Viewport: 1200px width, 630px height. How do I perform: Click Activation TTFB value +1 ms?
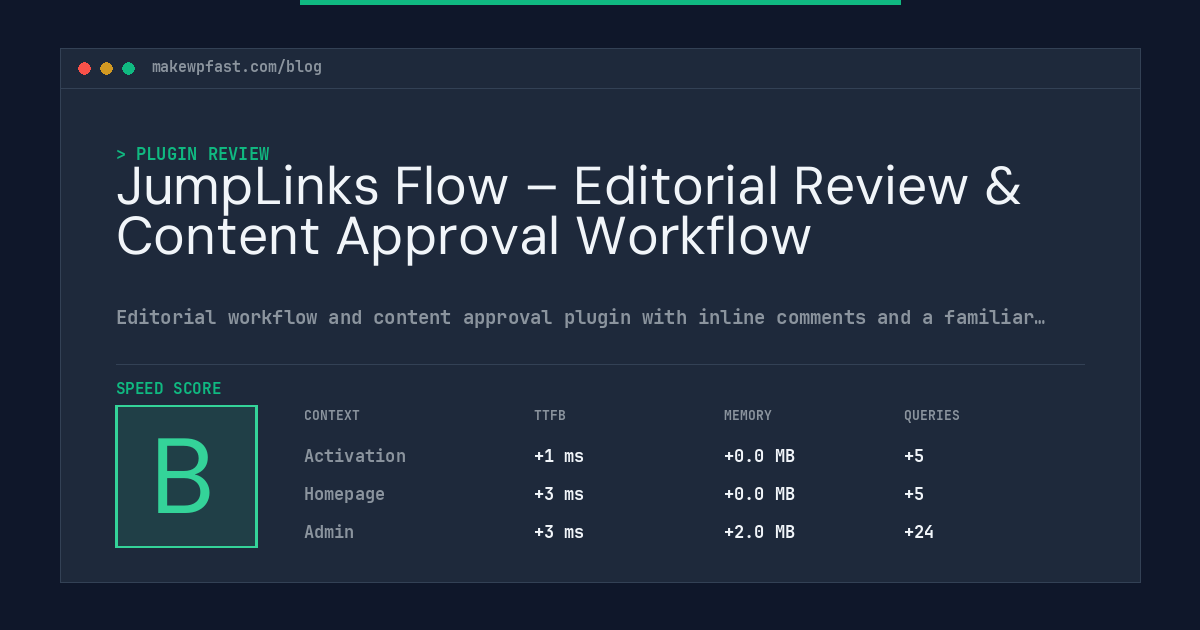pyautogui.click(x=559, y=456)
